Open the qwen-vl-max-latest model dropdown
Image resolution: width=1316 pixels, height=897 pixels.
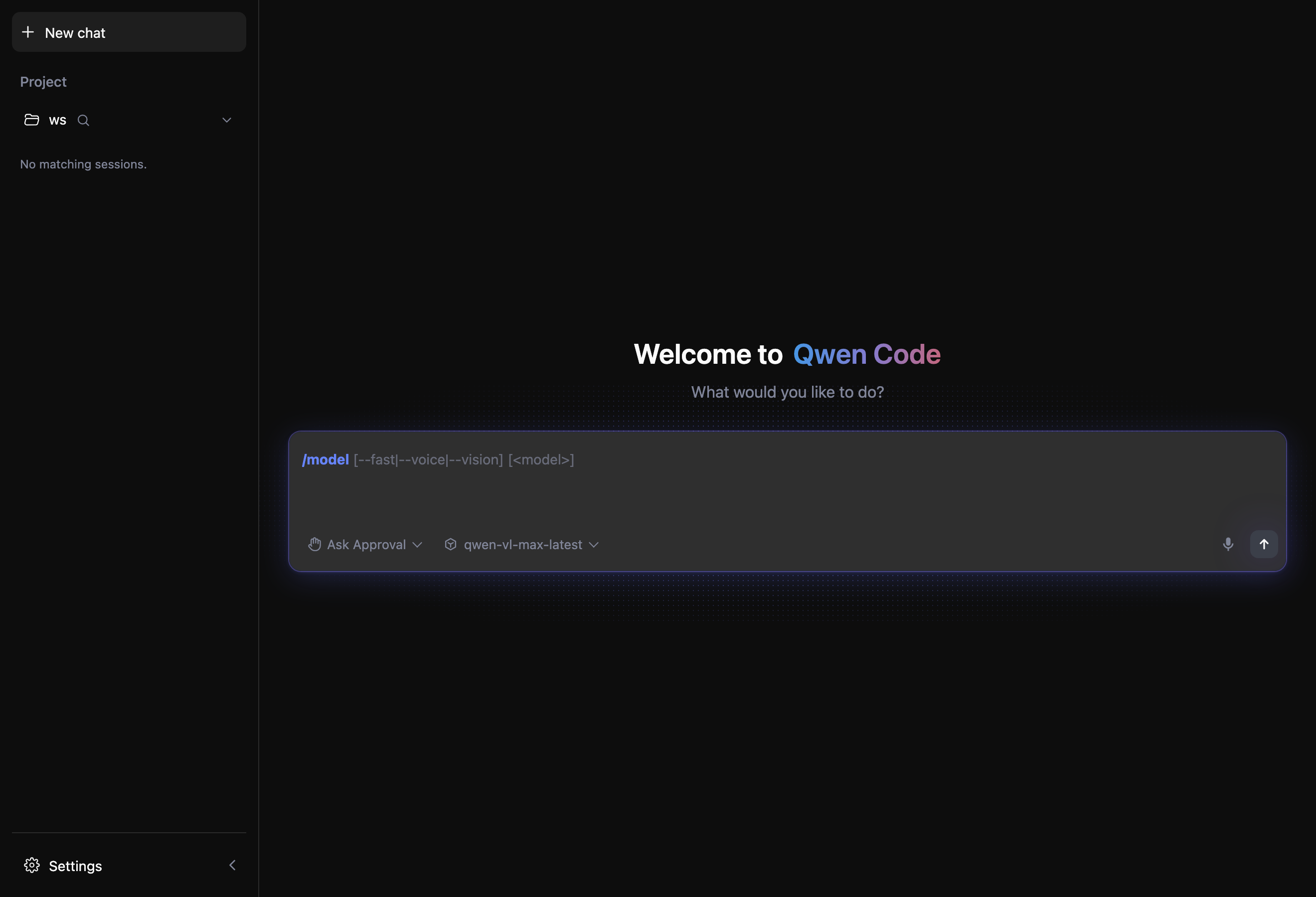click(x=522, y=544)
